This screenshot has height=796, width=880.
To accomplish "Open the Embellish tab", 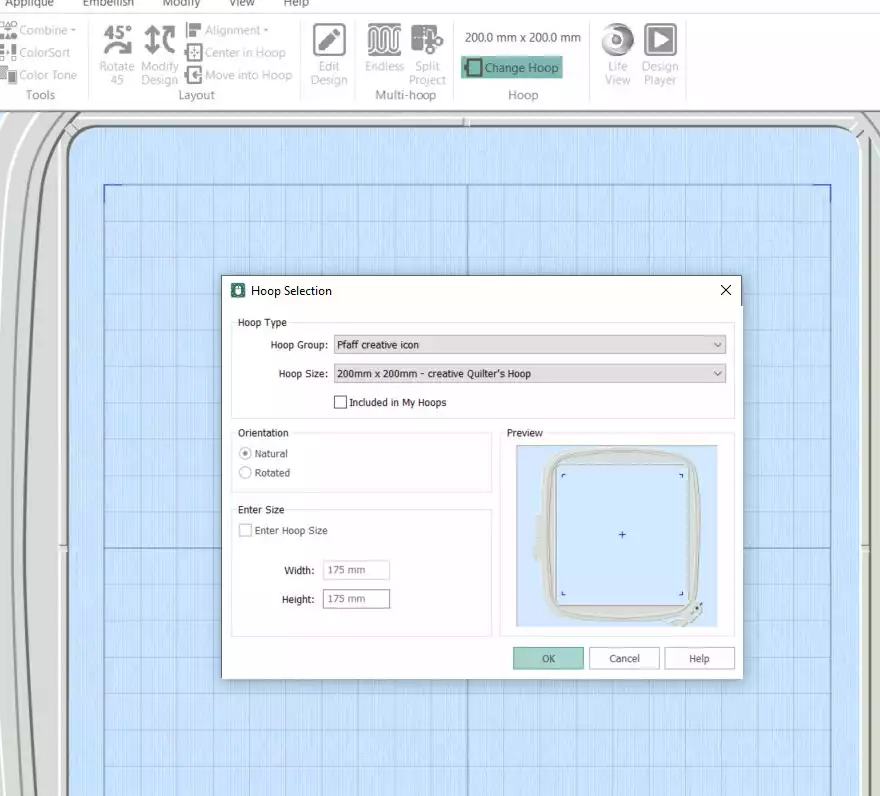I will coord(108,3).
